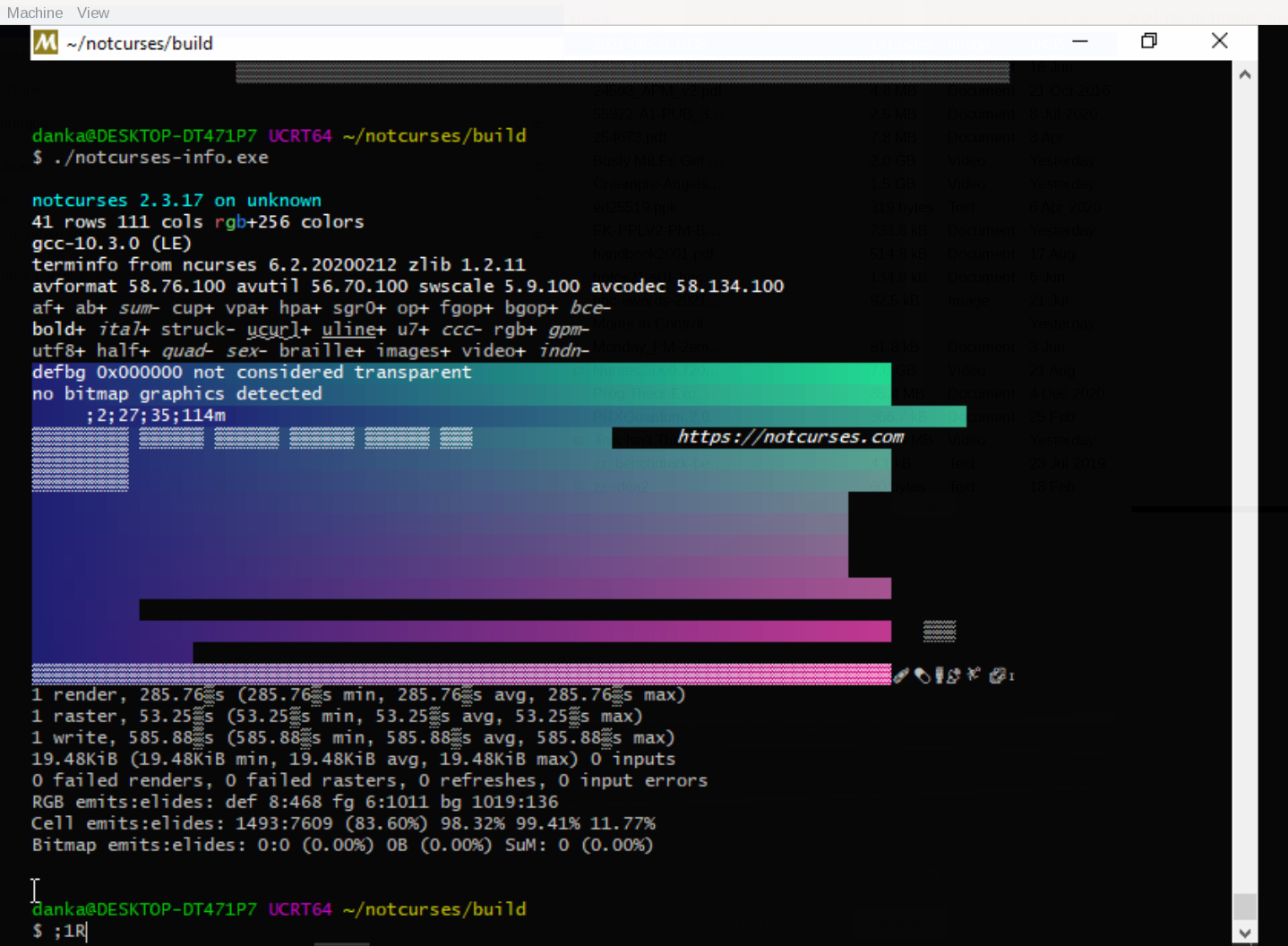Click the "Cell emits:elides" line
This screenshot has width=1288, height=946.
coord(344,824)
